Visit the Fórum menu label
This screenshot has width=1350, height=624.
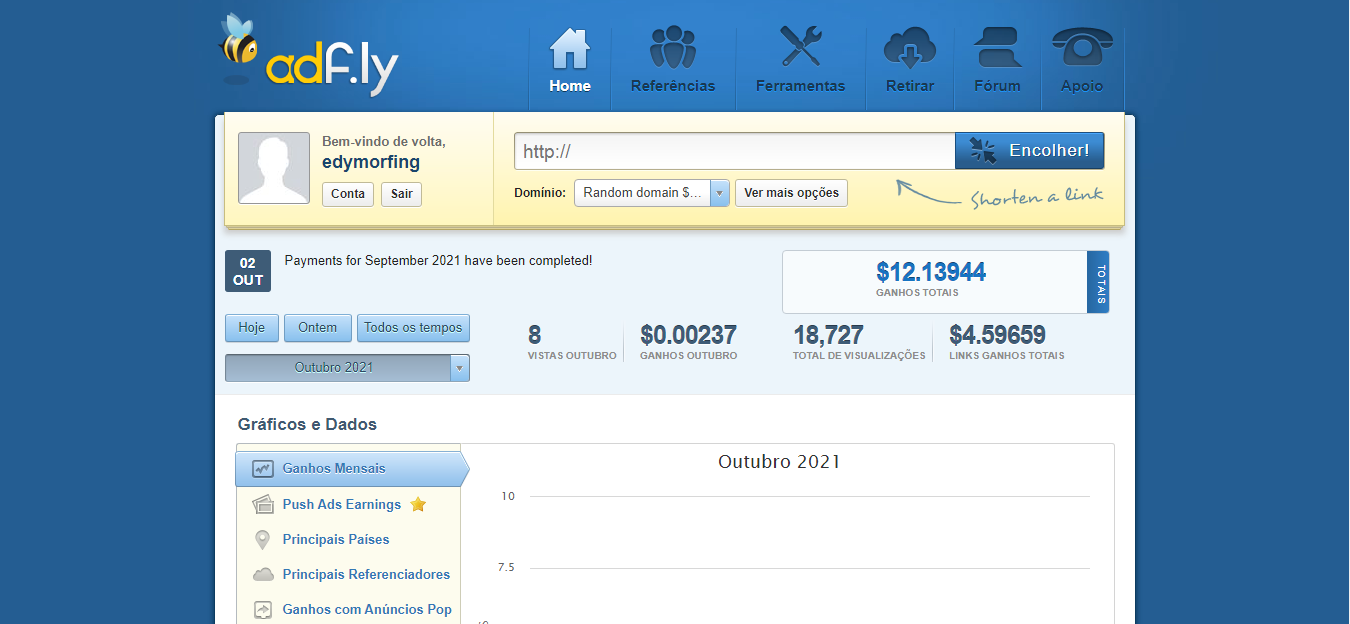997,86
